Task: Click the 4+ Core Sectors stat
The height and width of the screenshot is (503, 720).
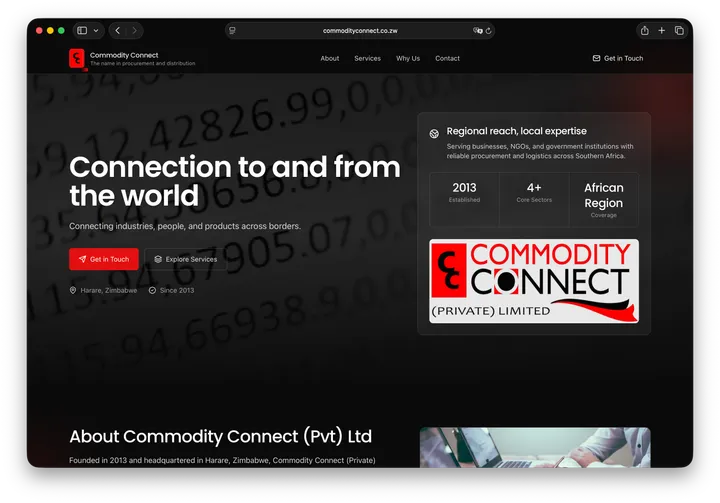Action: tap(534, 199)
